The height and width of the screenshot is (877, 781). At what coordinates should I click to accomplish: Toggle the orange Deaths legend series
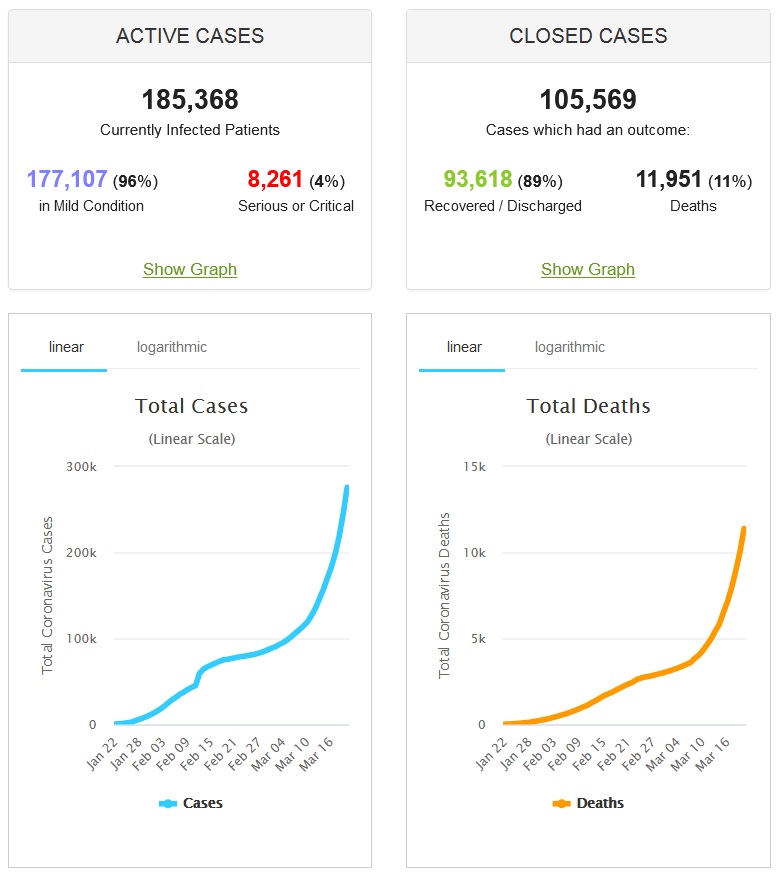(588, 803)
